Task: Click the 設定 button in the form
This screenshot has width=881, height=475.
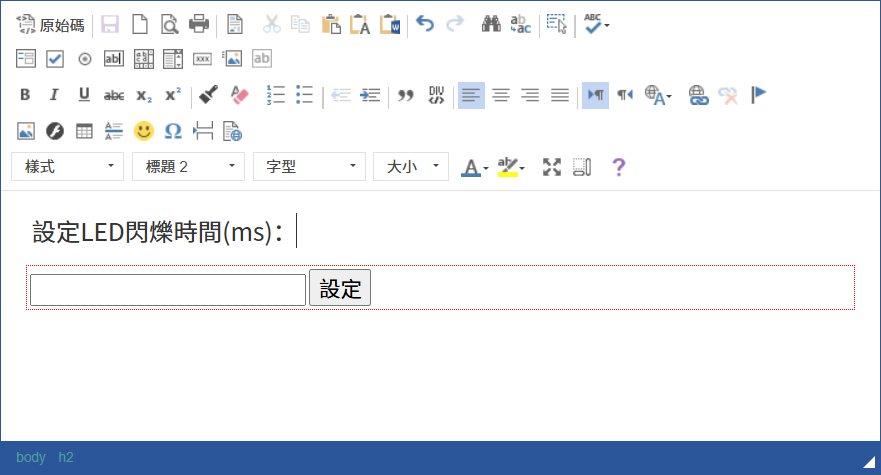Action: tap(340, 289)
